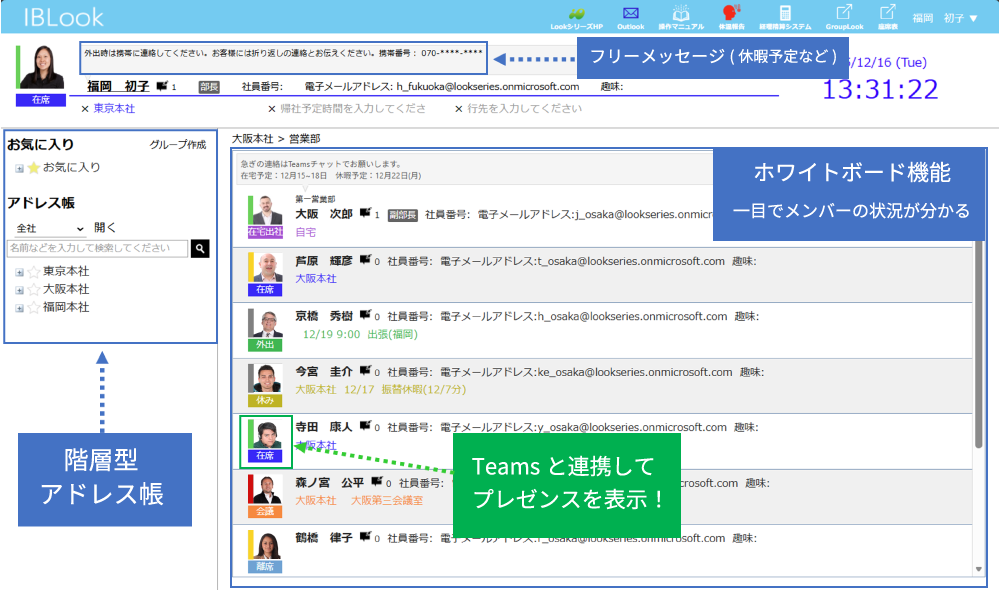Toggle favorite star for 東京本社

tap(33, 272)
